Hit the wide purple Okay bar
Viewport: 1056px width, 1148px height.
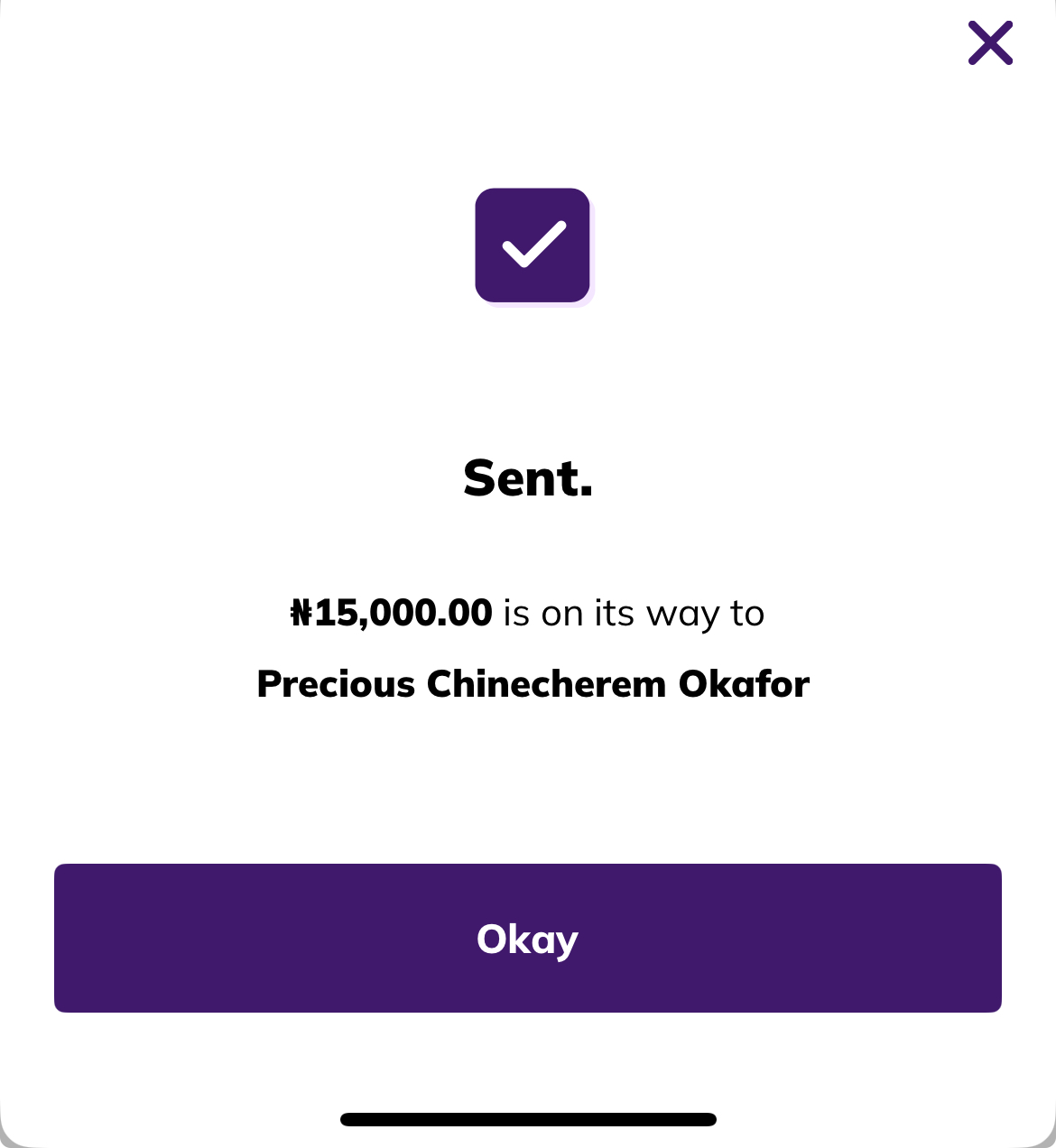click(x=528, y=938)
